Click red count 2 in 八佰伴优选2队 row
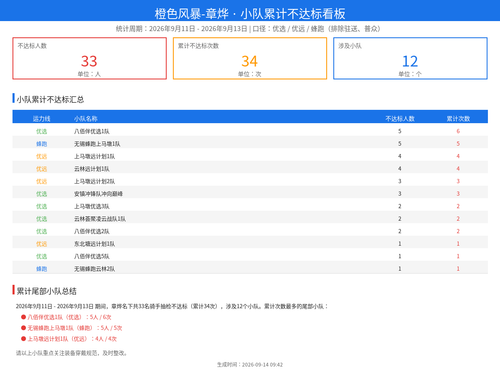 point(458,231)
